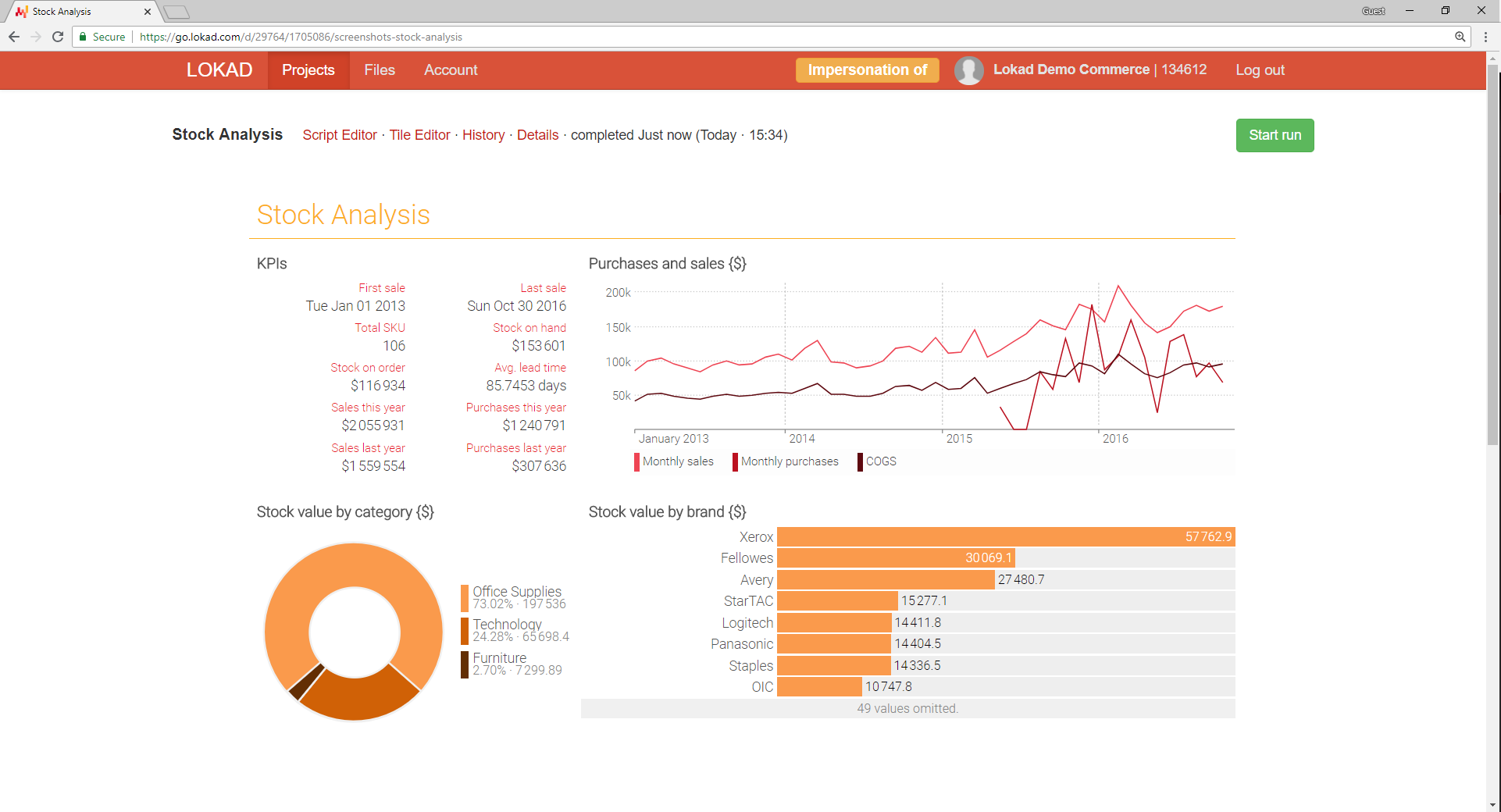Click the Office Supplies color swatch

(x=465, y=597)
